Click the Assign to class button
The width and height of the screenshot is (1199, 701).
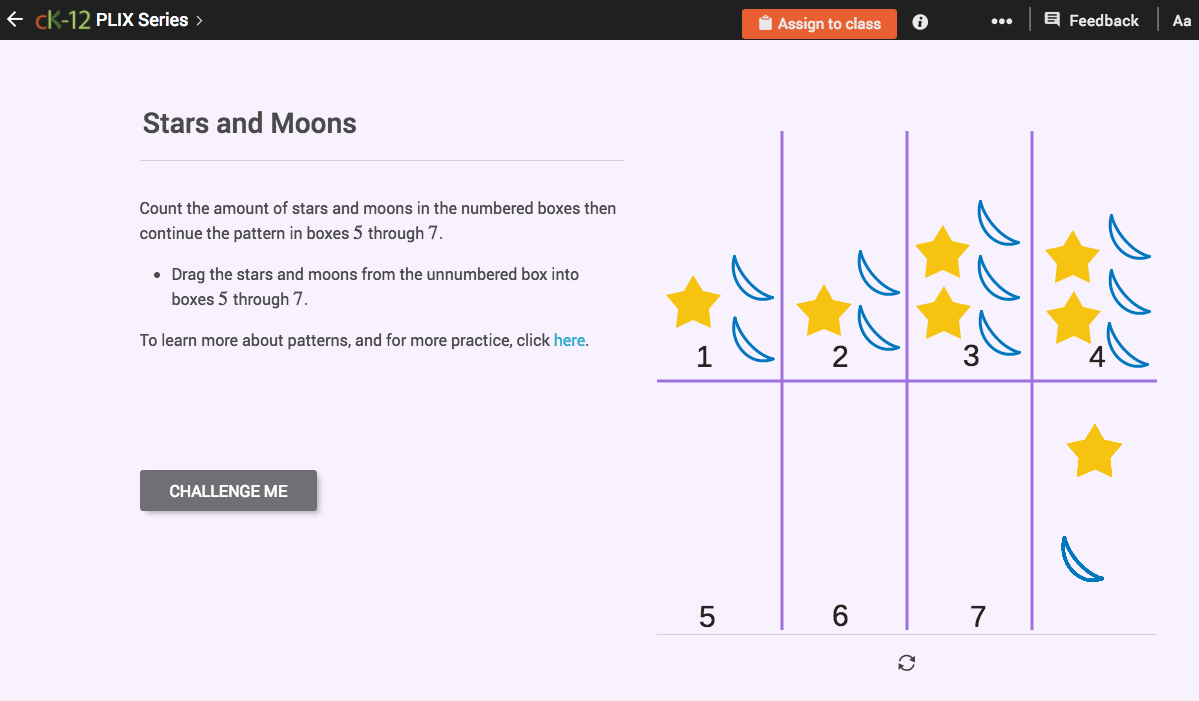coord(819,23)
